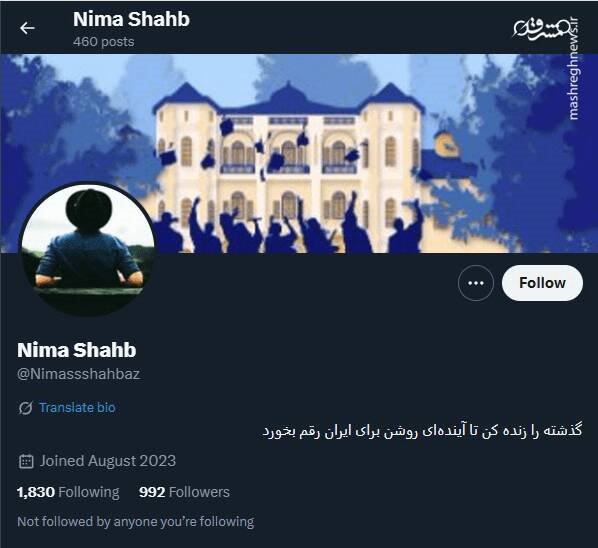Click the back arrow icon
Image resolution: width=598 pixels, height=548 pixels.
[x=27, y=28]
